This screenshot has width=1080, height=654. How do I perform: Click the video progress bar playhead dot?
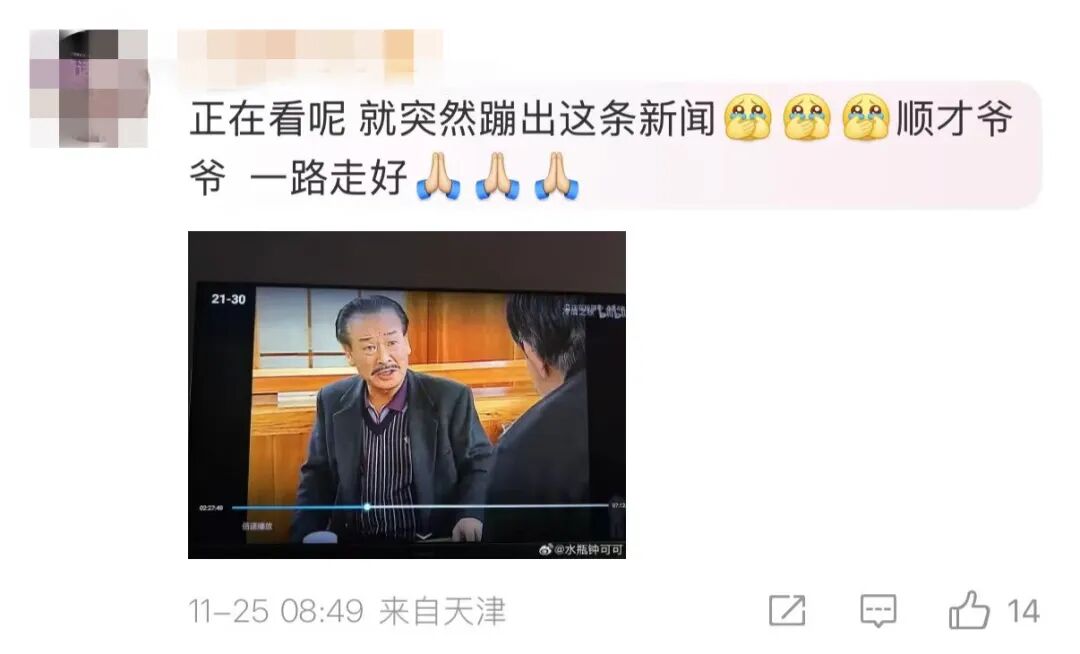[367, 507]
